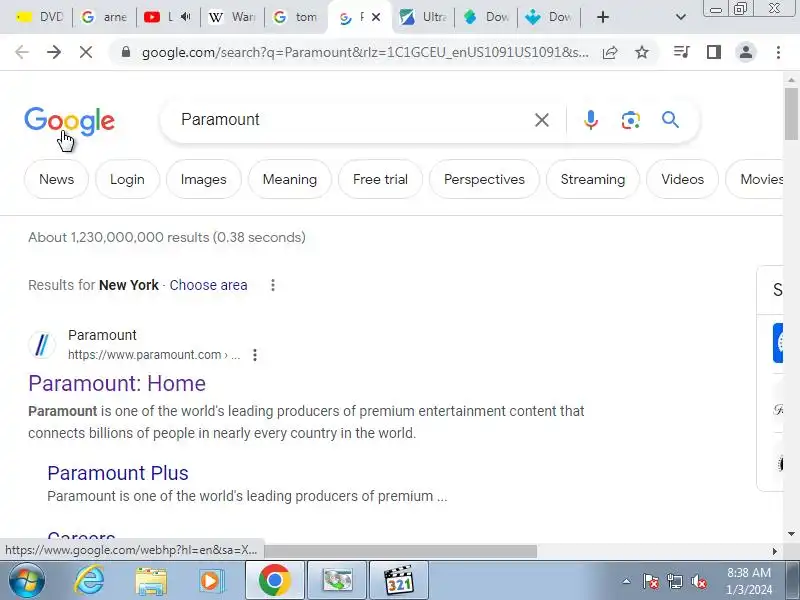This screenshot has width=800, height=600.
Task: Open the Paramount: Home result
Action: coord(117,384)
